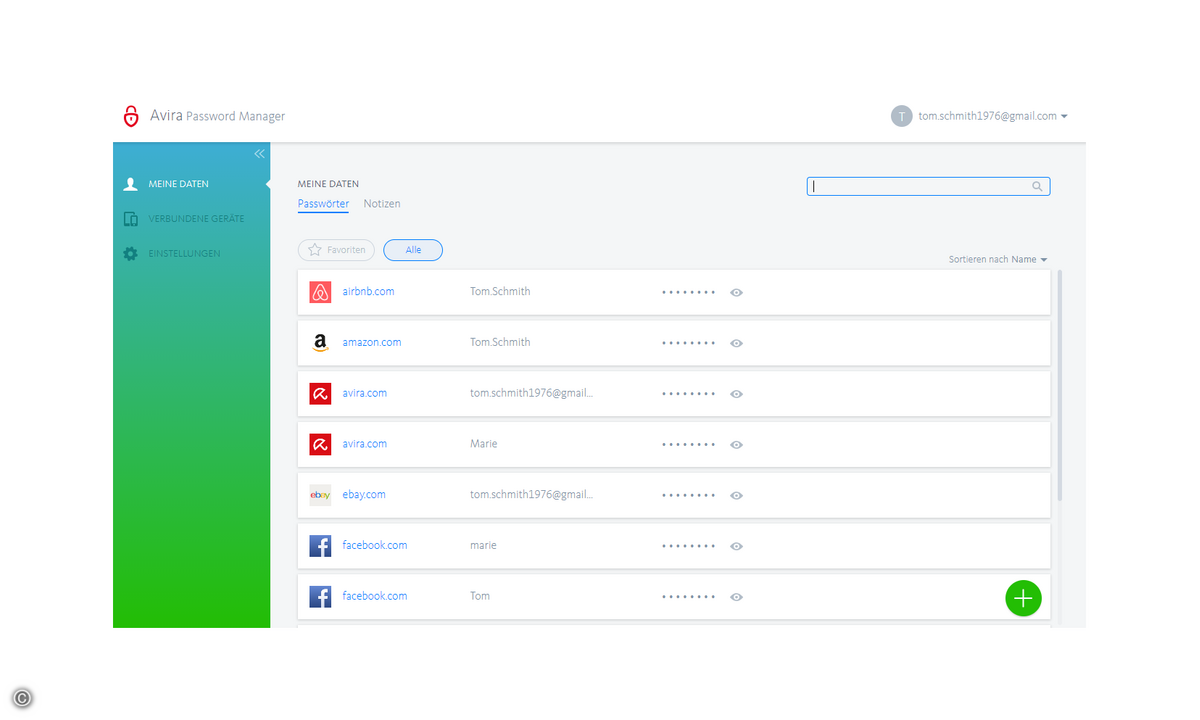The width and height of the screenshot is (1200, 720).
Task: Click the user avatar with letter T
Action: coord(902,116)
